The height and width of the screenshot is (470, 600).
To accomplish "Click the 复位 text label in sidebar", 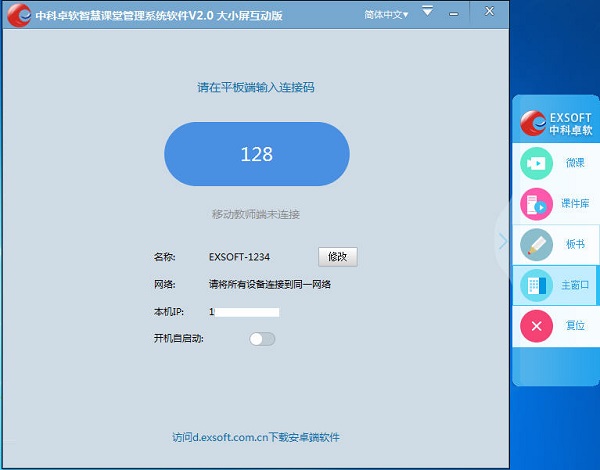I will coord(575,326).
